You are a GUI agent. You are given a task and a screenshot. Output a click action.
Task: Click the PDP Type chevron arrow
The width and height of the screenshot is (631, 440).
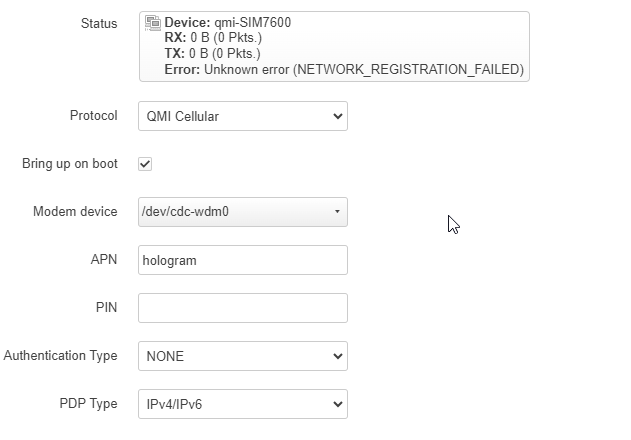coord(338,404)
